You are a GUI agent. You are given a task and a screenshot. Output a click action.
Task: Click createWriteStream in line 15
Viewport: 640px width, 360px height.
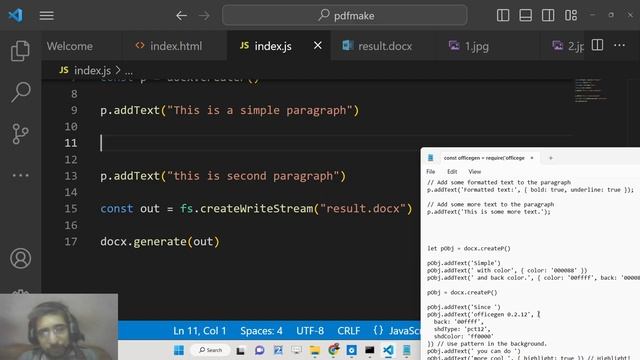(256, 209)
